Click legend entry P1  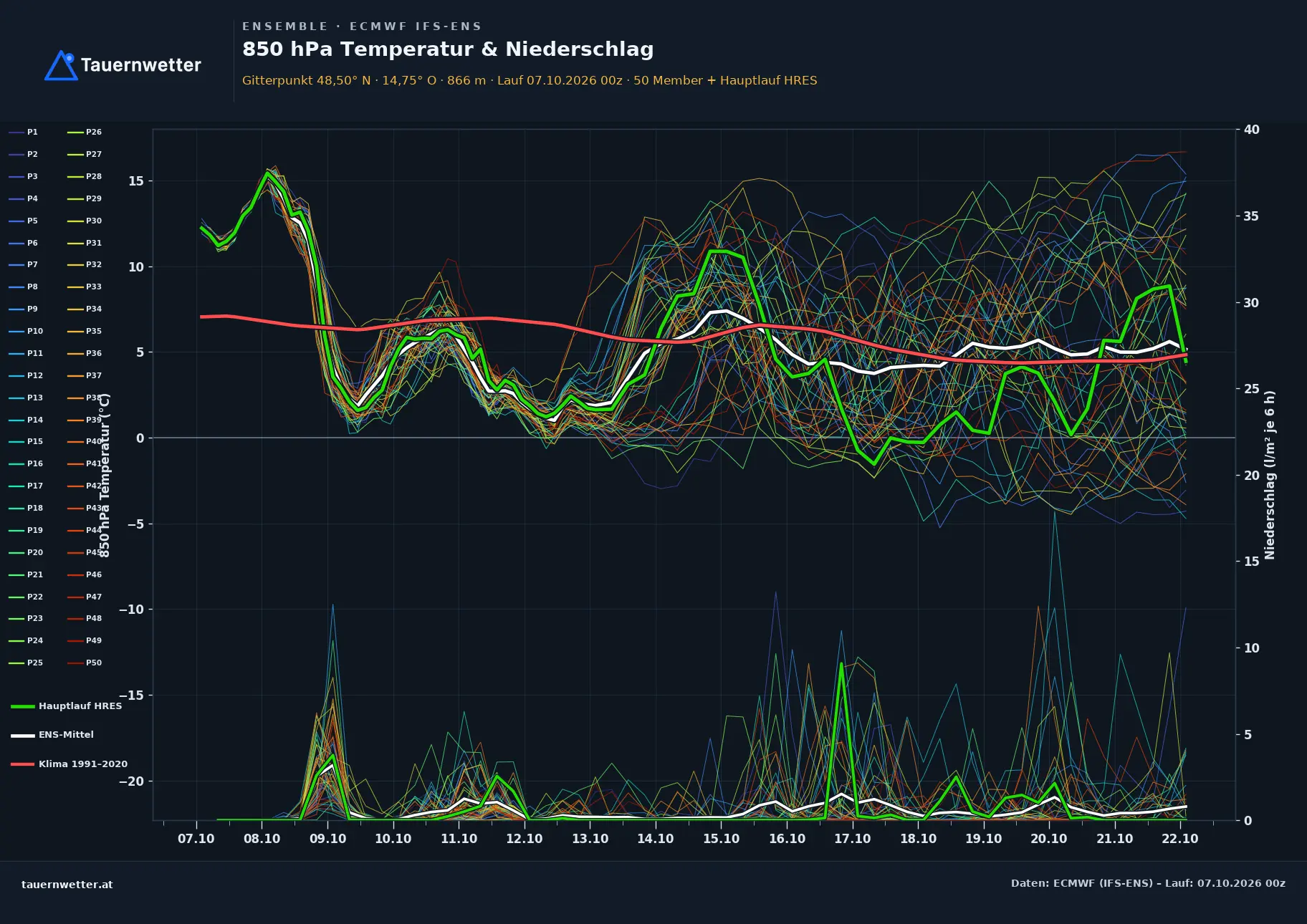coord(24,133)
